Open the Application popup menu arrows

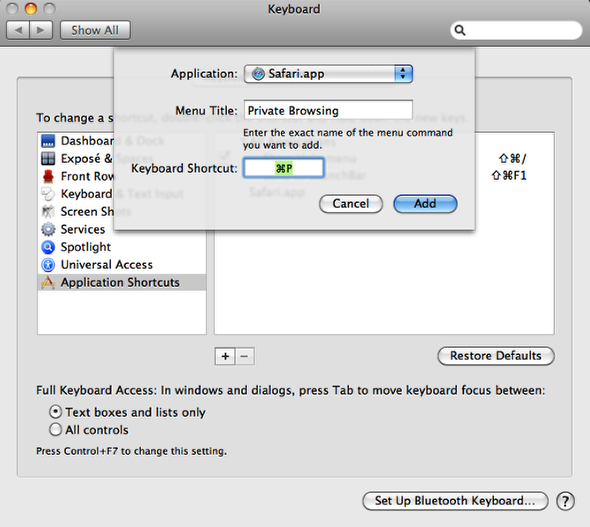click(403, 74)
